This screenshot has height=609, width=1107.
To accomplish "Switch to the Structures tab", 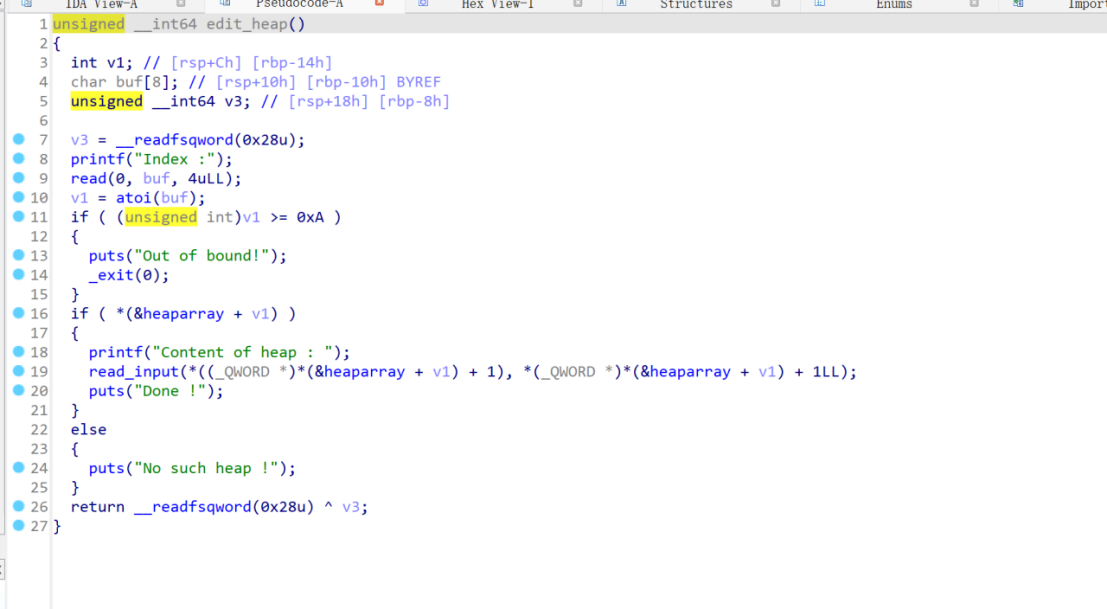I will coord(696,4).
